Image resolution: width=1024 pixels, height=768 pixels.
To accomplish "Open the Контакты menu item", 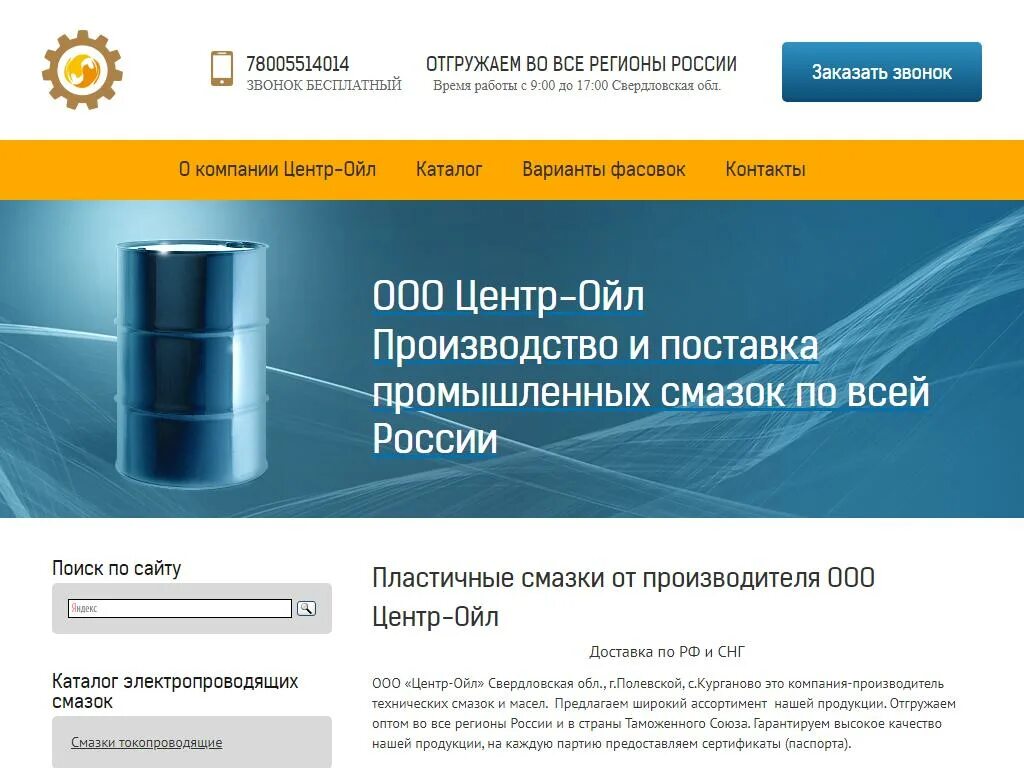I will 765,170.
